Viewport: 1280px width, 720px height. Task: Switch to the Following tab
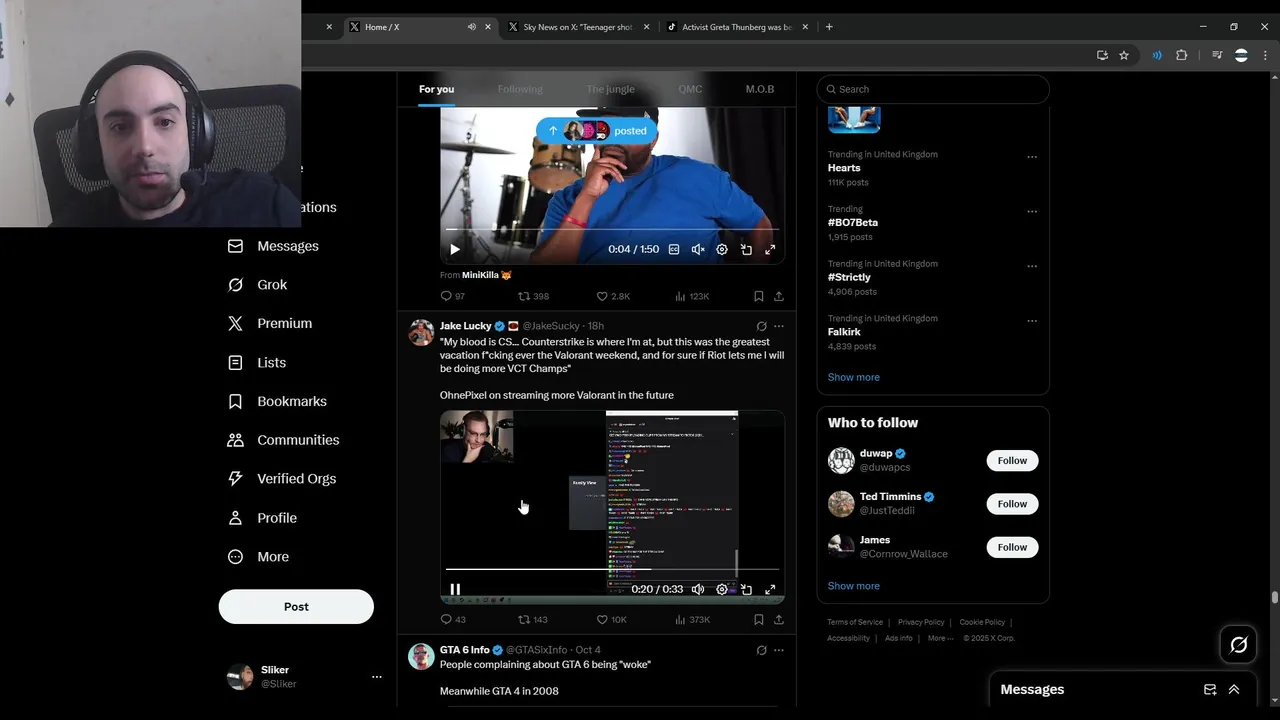pyautogui.click(x=520, y=89)
